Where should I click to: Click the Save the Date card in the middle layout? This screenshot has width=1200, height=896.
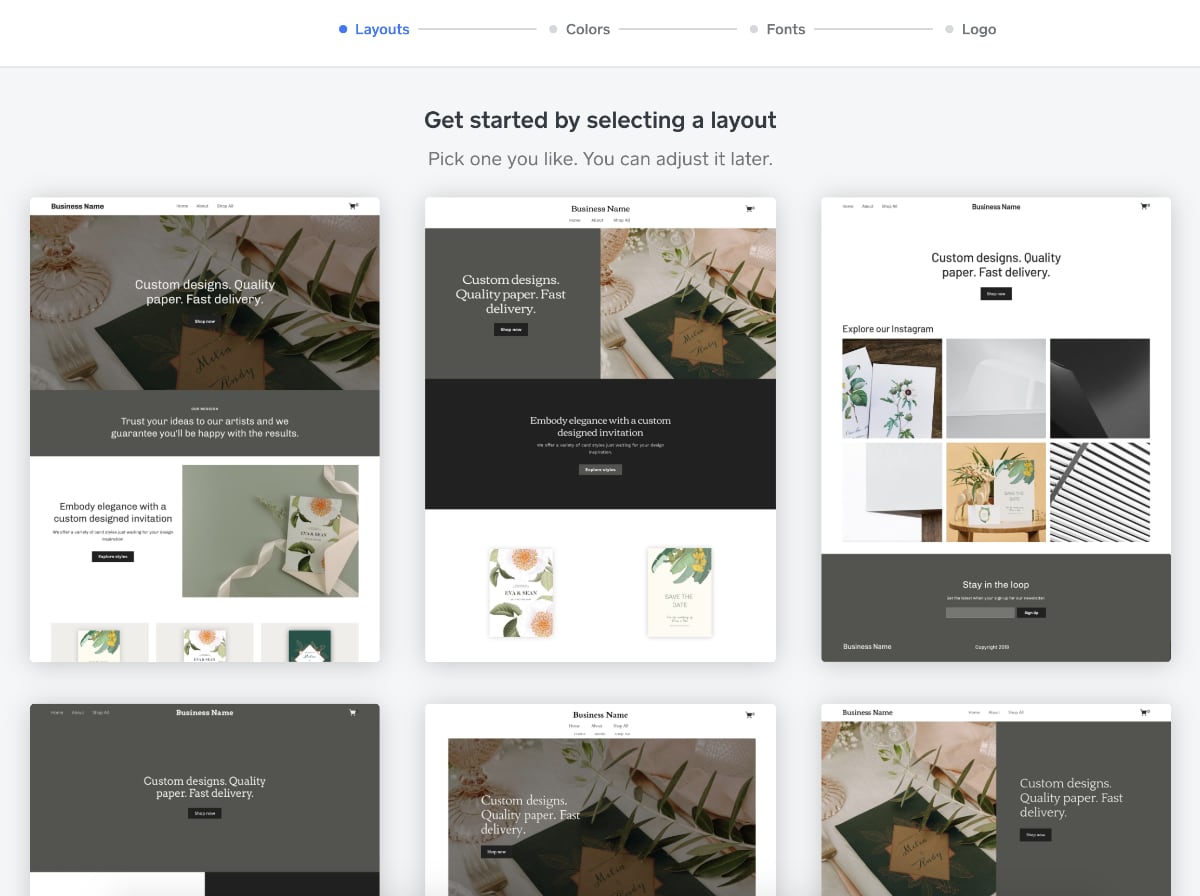point(679,592)
